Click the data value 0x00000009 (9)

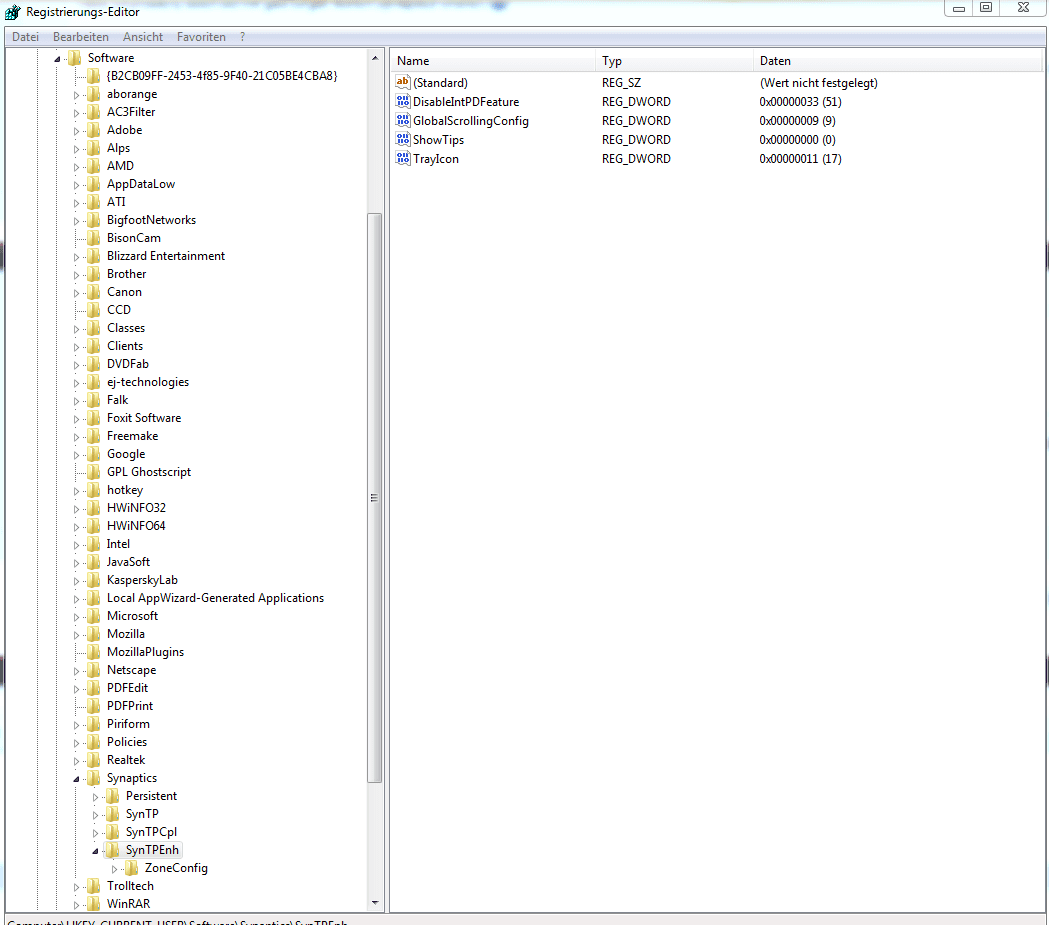797,120
